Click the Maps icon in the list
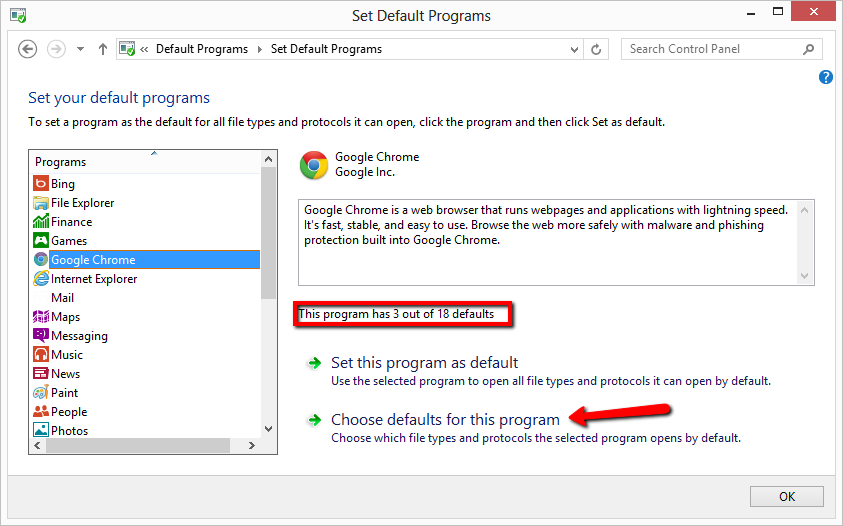 tap(41, 316)
